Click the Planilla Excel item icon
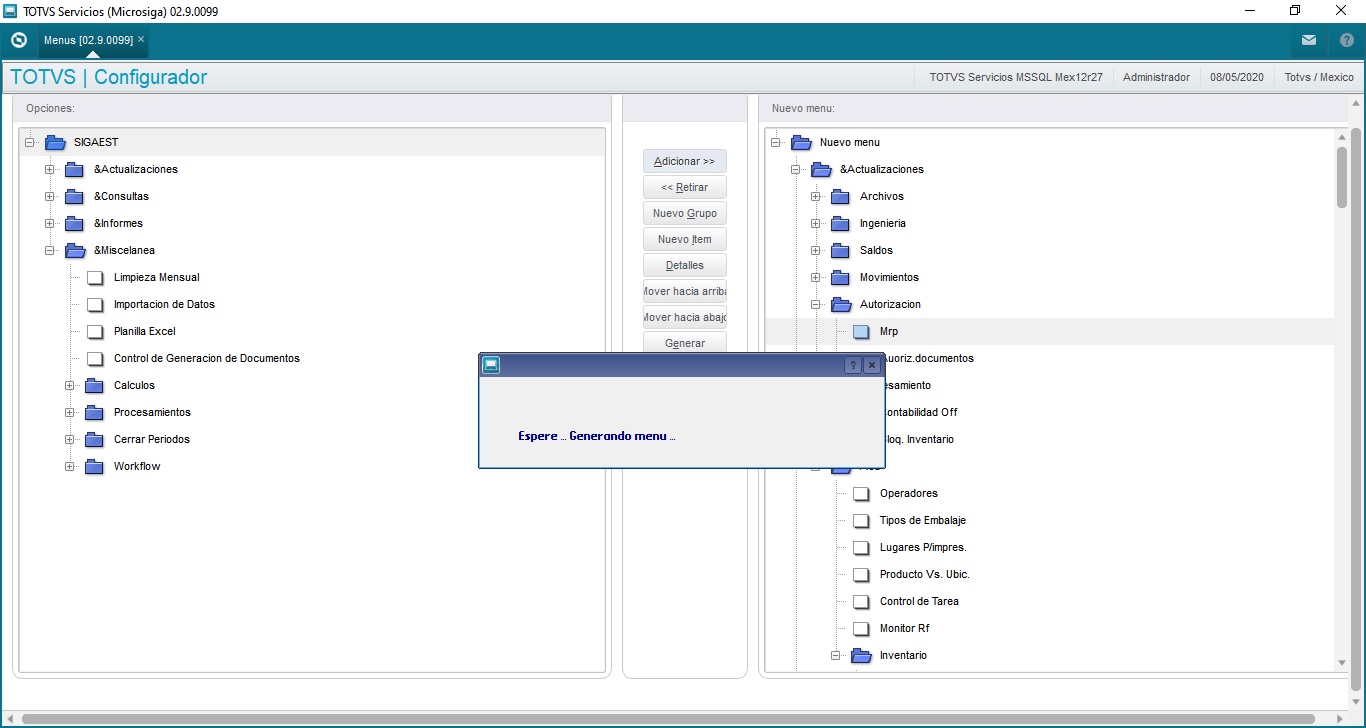The height and width of the screenshot is (728, 1366). [95, 331]
